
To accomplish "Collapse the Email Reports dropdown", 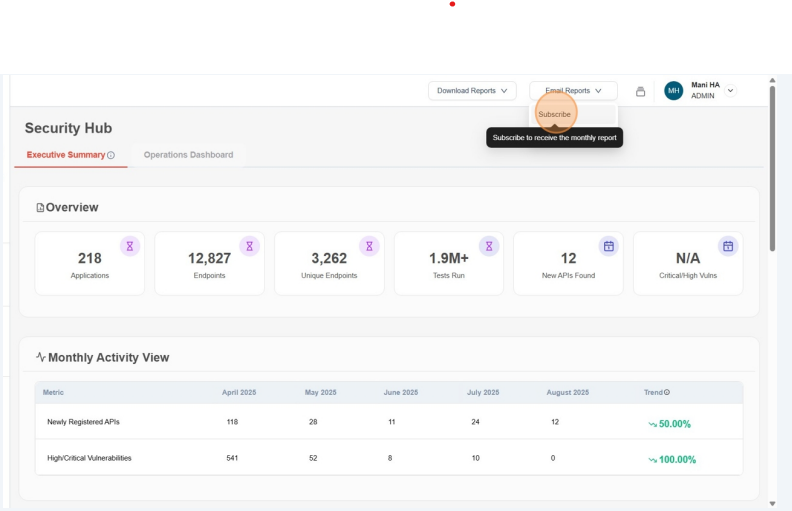I will [x=573, y=91].
